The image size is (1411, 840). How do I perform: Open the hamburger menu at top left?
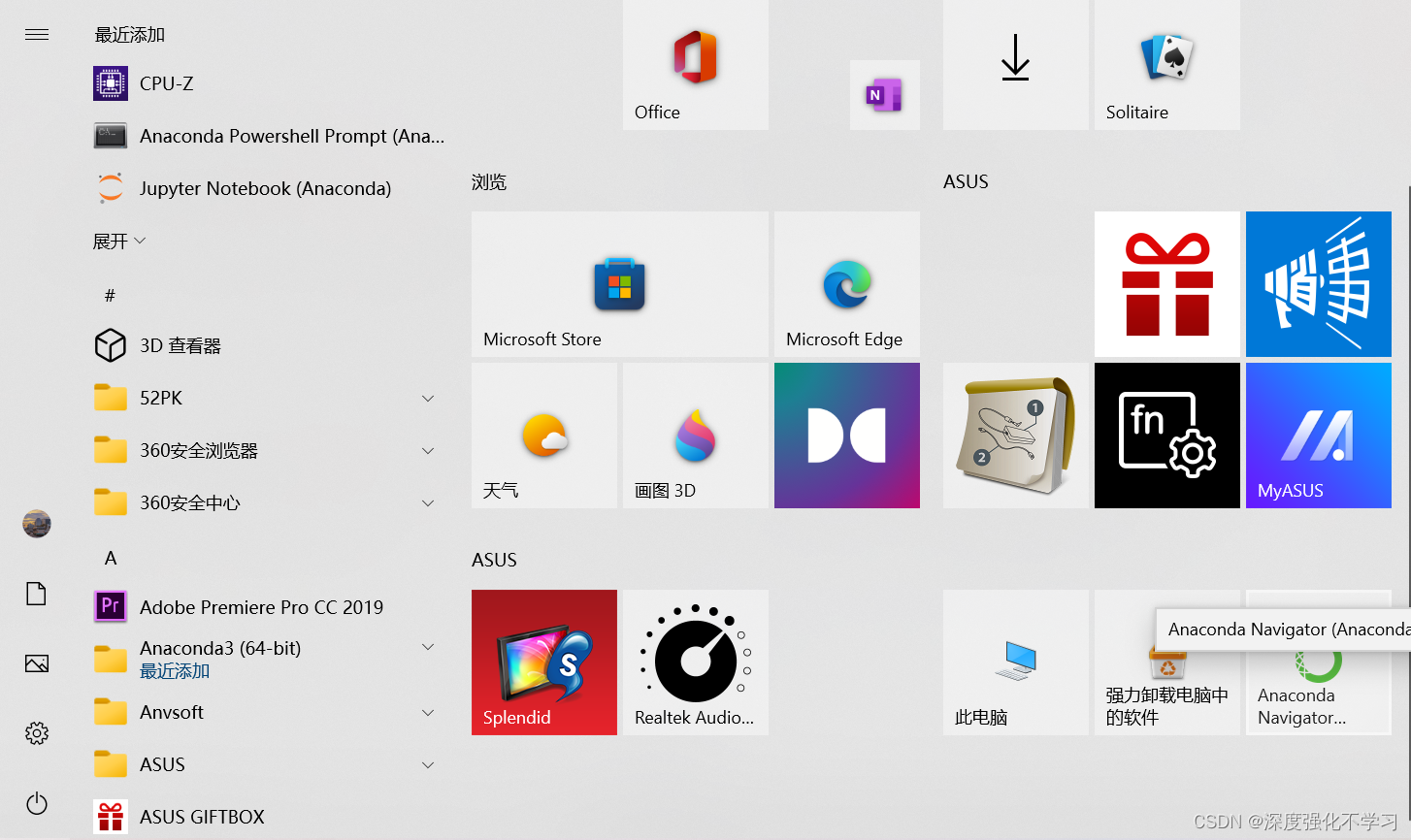tap(37, 35)
